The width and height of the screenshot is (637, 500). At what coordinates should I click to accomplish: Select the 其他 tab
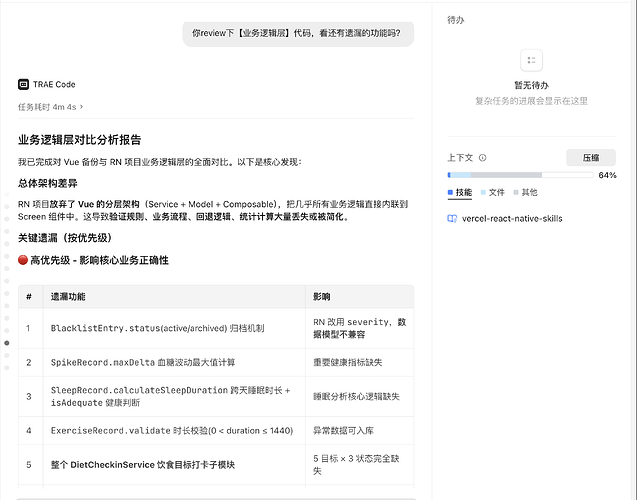click(525, 193)
